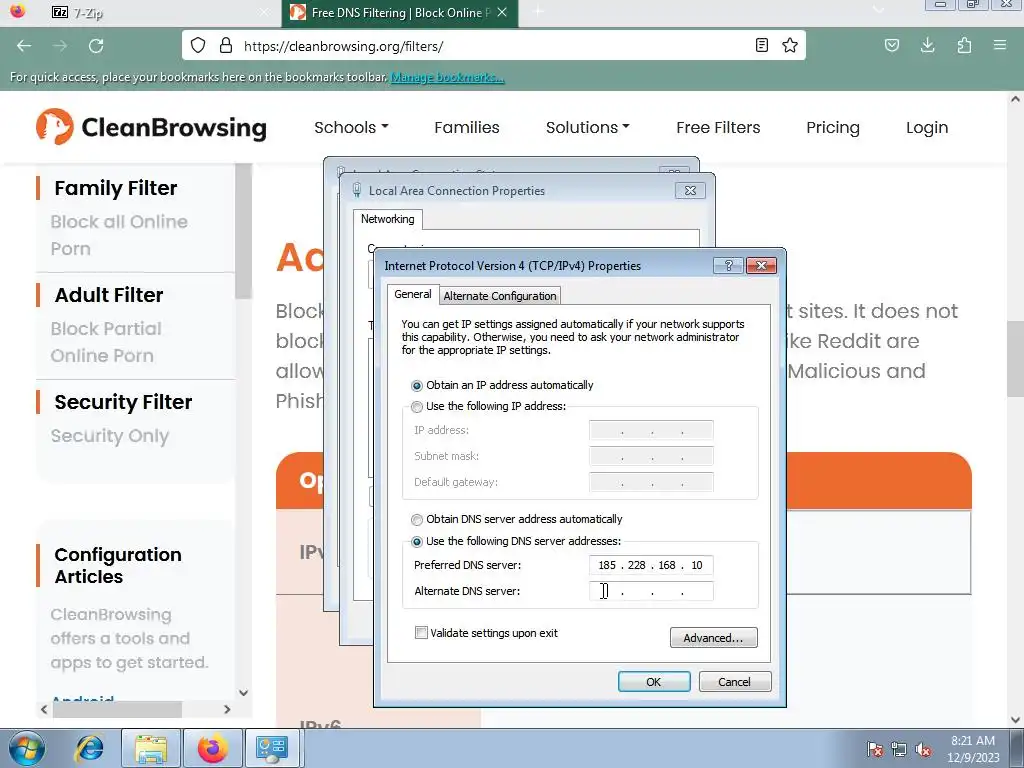Select Obtain DNS server address automatically
The height and width of the screenshot is (768, 1024).
(x=417, y=520)
